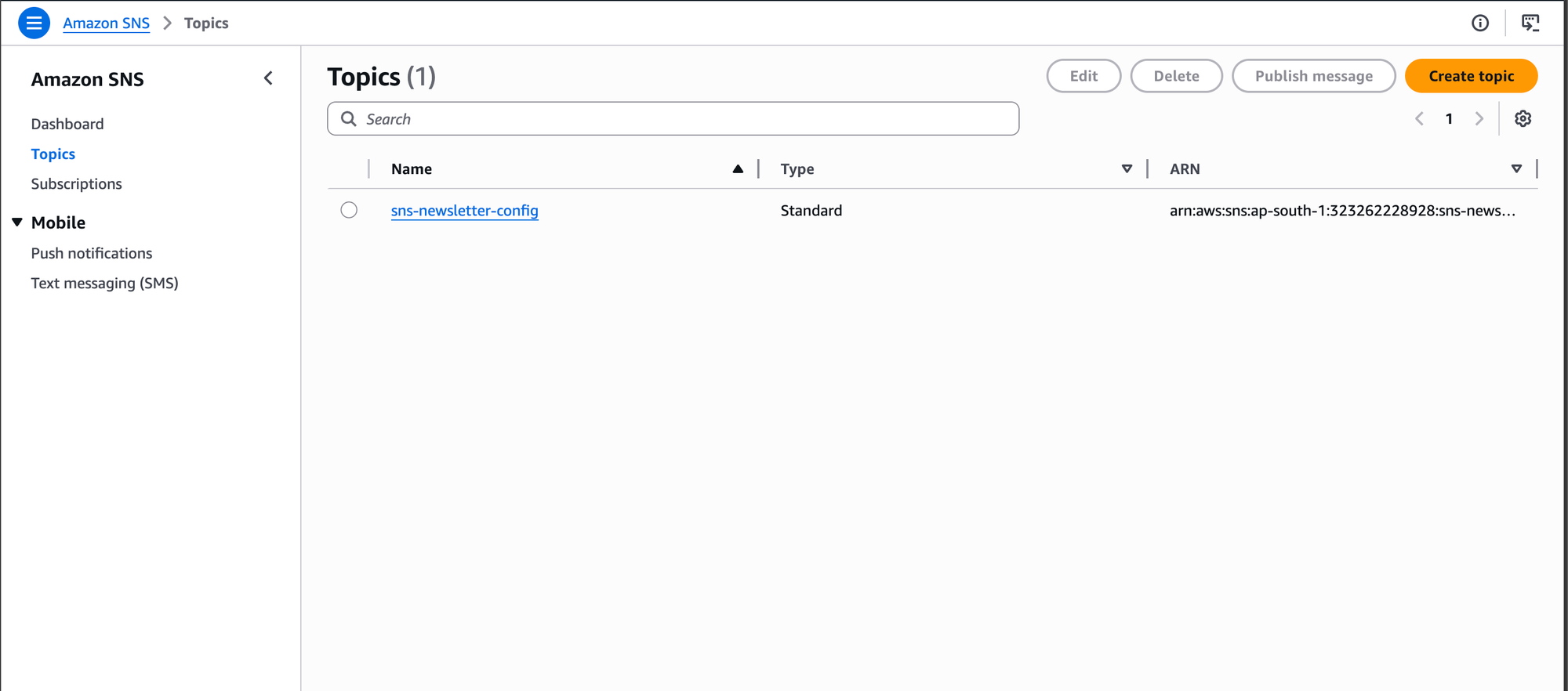Screen dimensions: 1568x691
Task: Select the sns-newsletter-config radio button
Action: point(349,210)
